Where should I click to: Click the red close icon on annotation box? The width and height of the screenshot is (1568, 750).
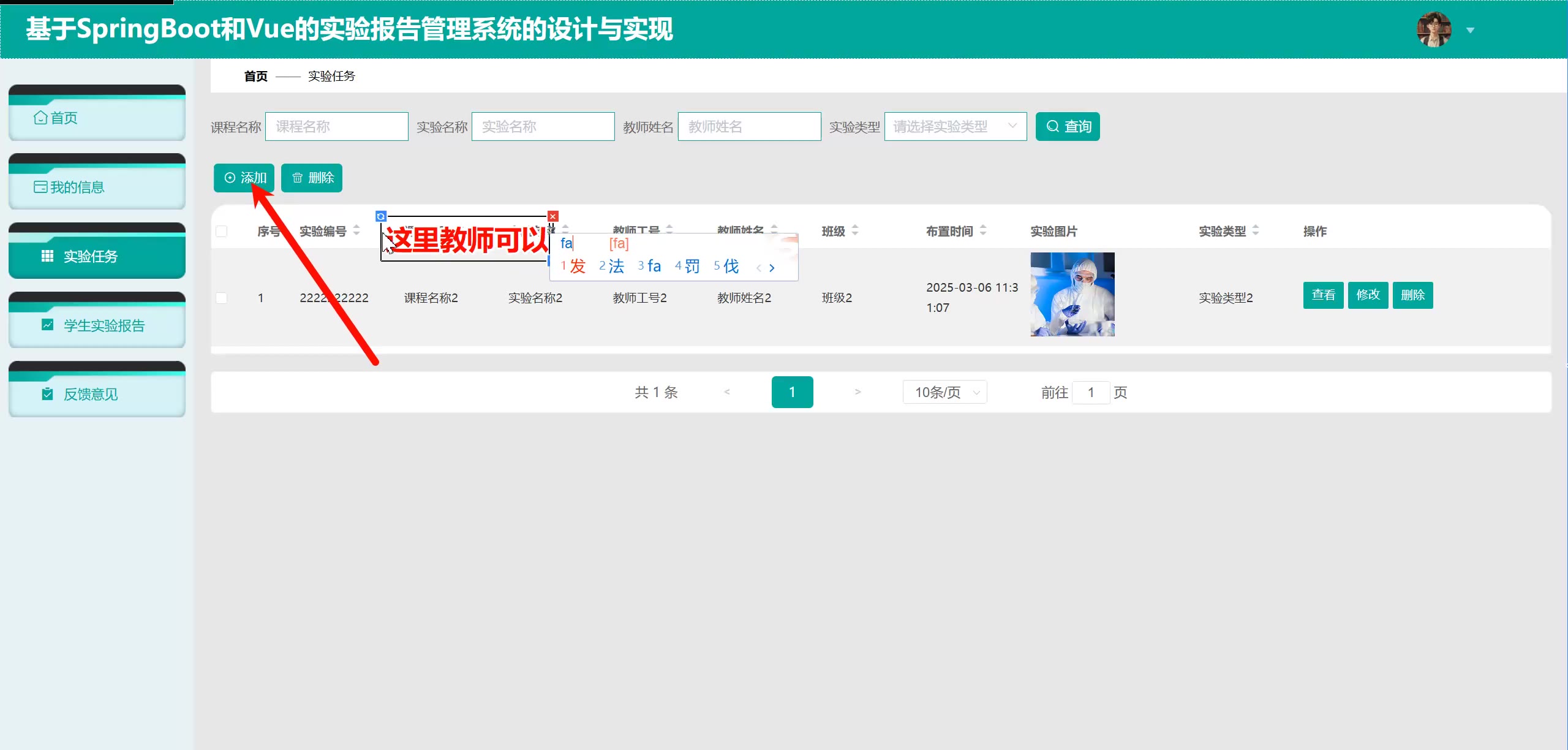(553, 216)
